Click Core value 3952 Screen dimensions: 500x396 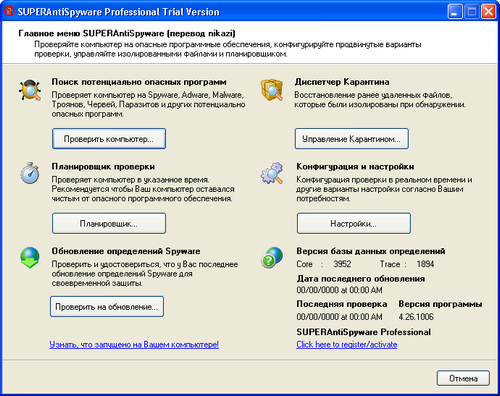click(342, 264)
